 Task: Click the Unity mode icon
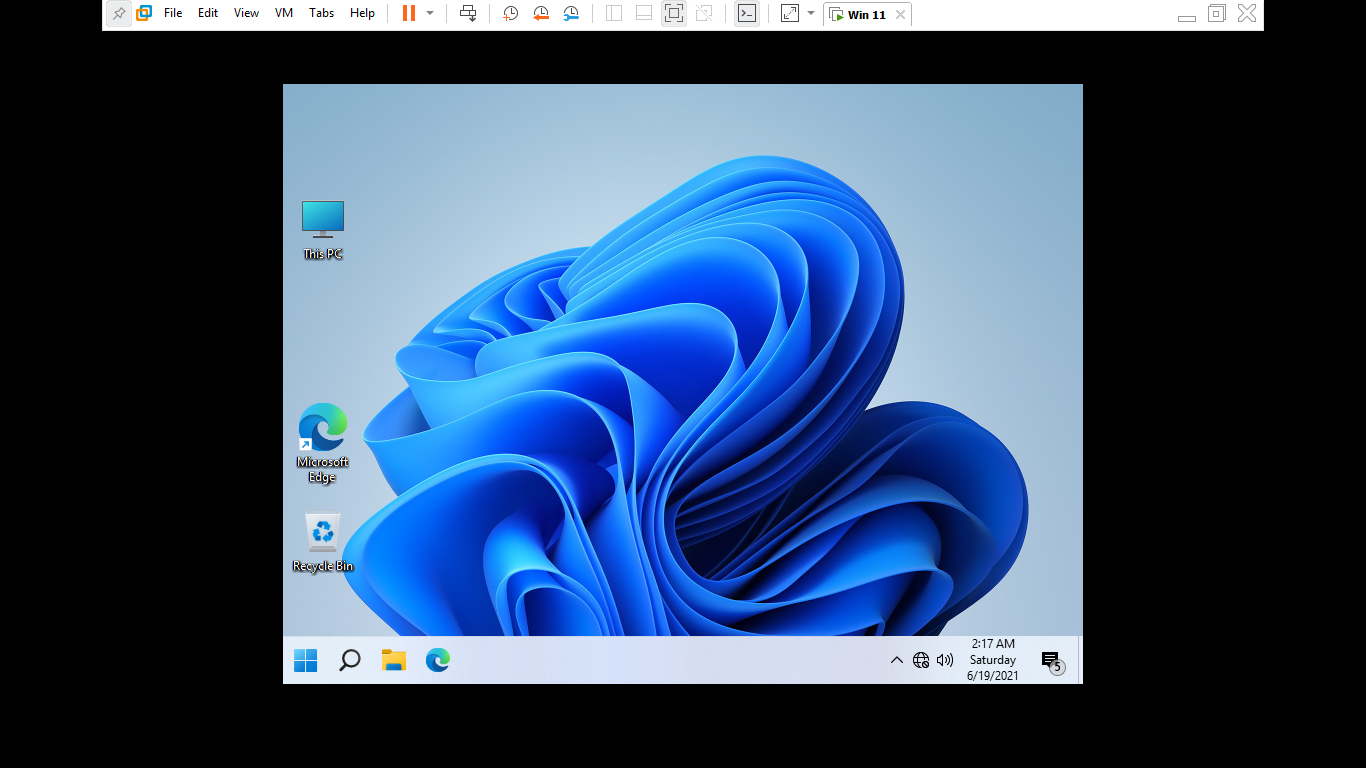(704, 14)
